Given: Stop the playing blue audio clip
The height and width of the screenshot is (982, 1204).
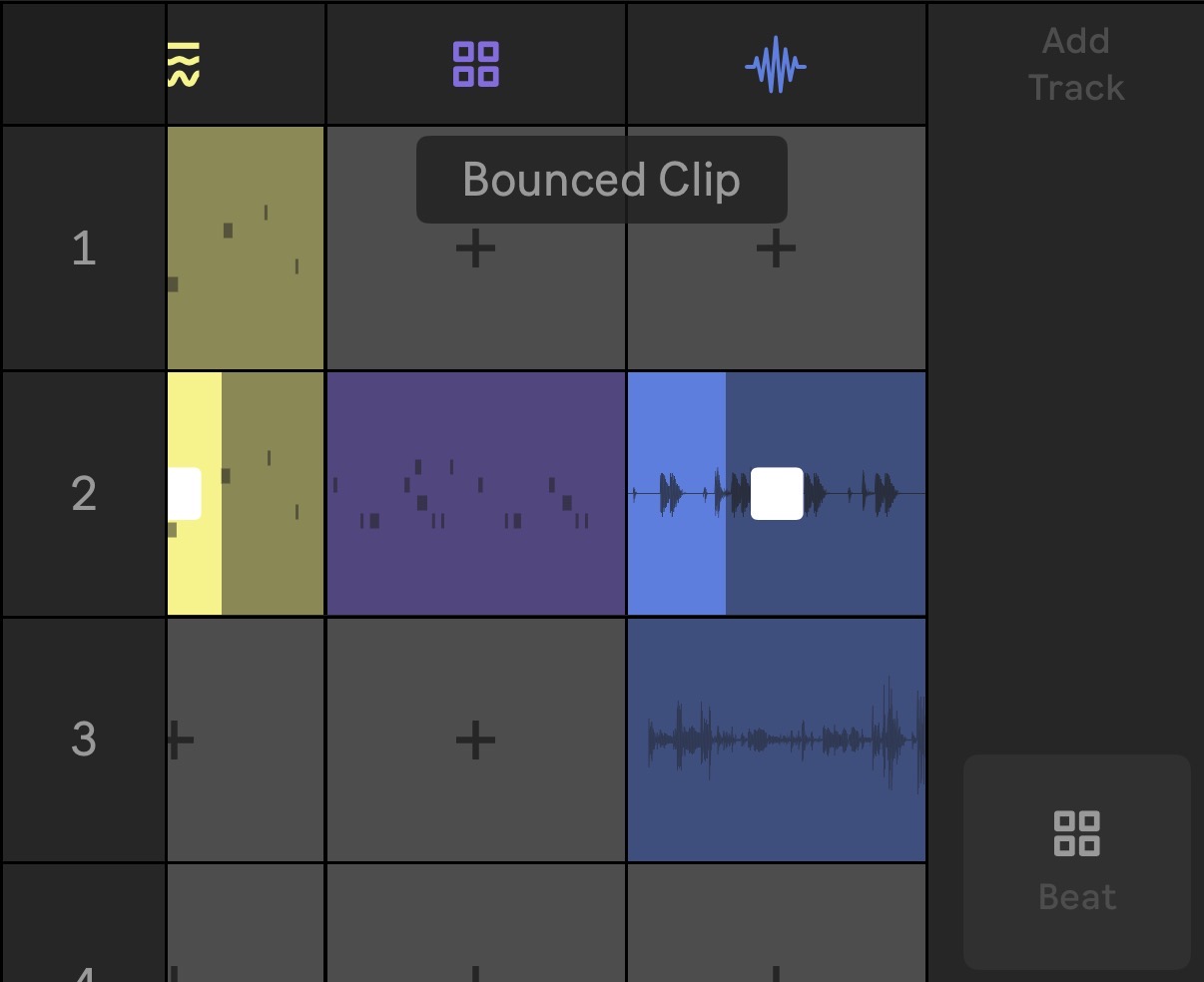Looking at the screenshot, I should 777,493.
